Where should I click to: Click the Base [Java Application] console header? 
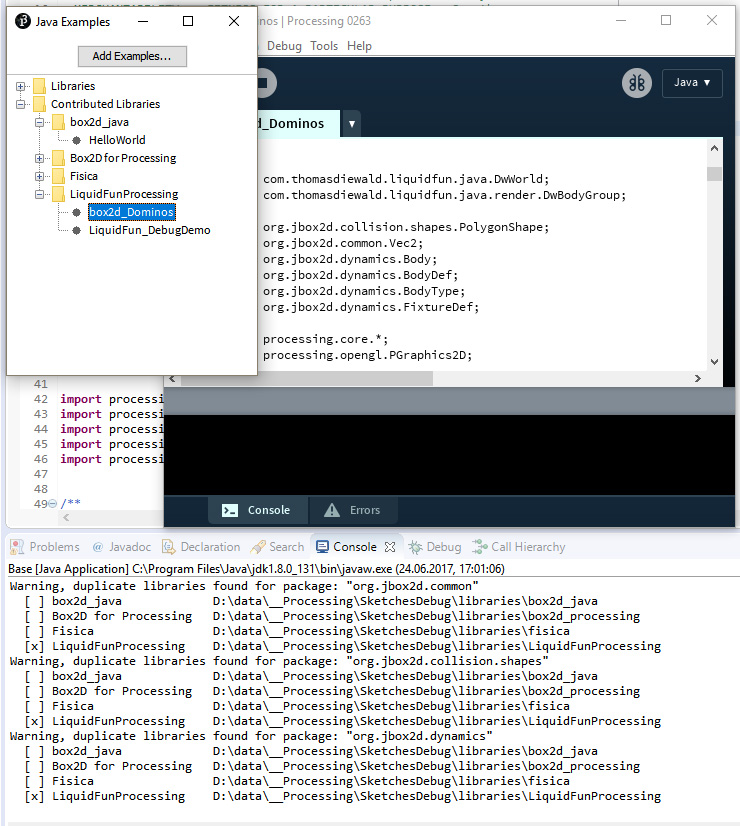pos(256,569)
